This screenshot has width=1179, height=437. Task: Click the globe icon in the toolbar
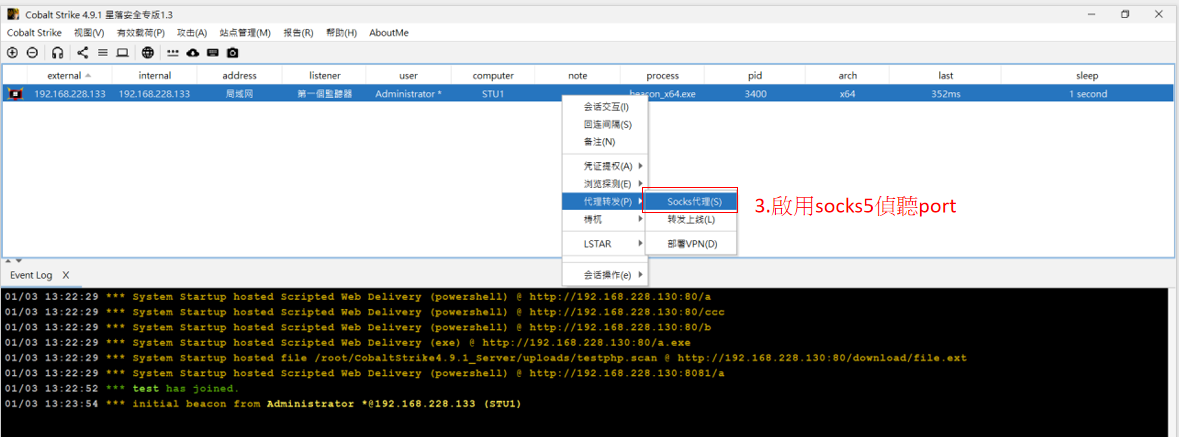tap(148, 53)
